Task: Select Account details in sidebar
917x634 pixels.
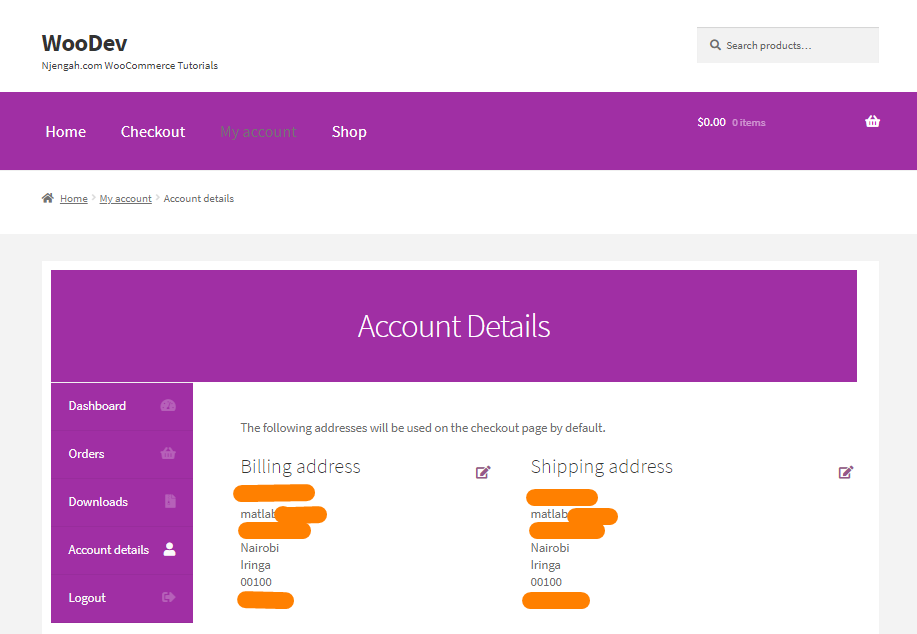Action: click(x=122, y=550)
